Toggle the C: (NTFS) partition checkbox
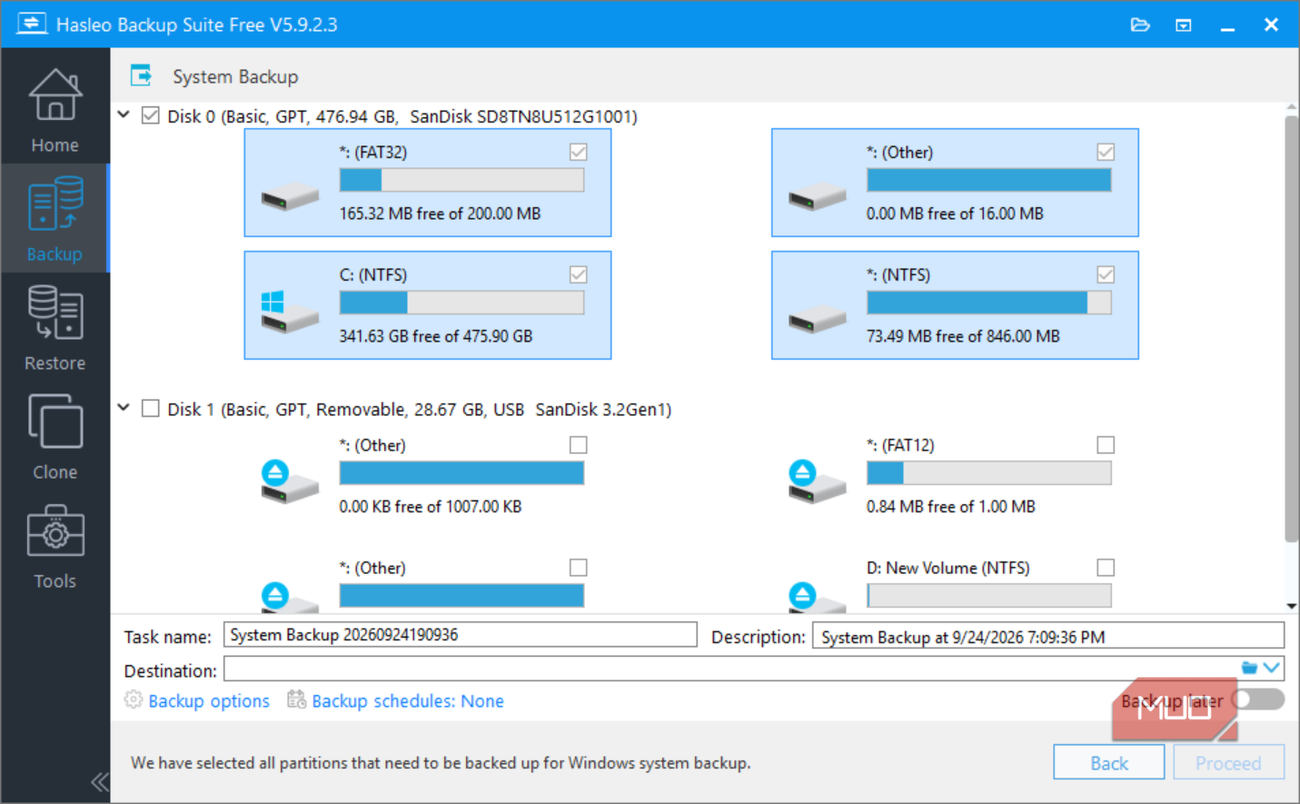The width and height of the screenshot is (1300, 804). pos(578,274)
